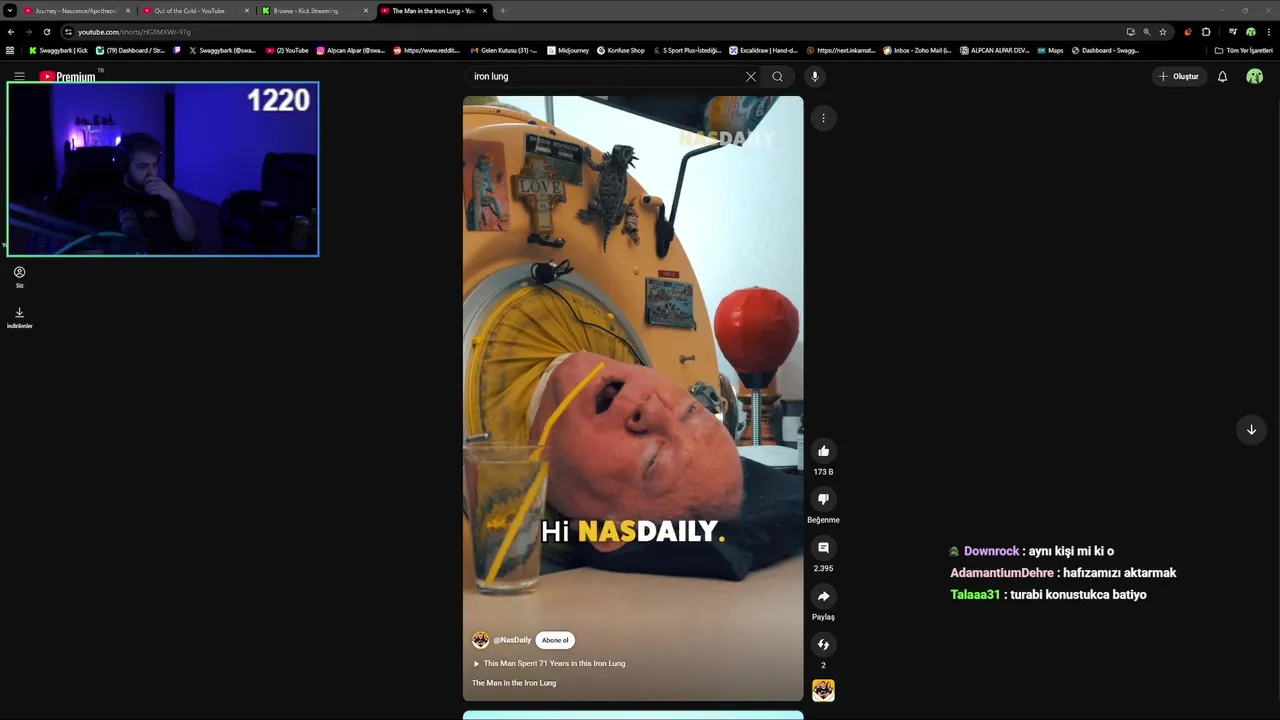This screenshot has width=1280, height=720.
Task: Open the 'Tüm Yer İşaretleri' bookmarks folder
Action: (x=1243, y=50)
